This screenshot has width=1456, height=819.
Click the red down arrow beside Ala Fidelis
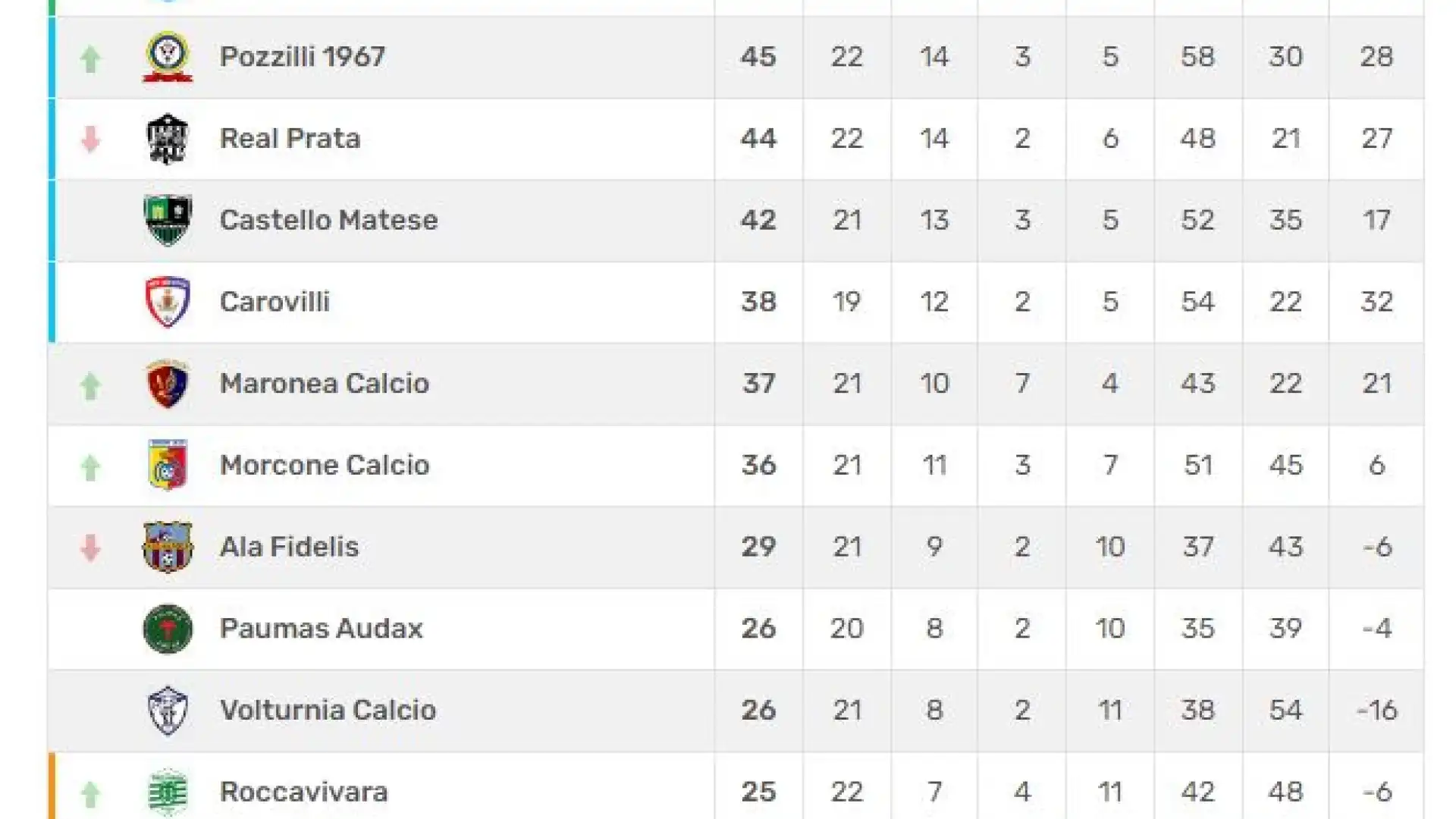[x=90, y=548]
